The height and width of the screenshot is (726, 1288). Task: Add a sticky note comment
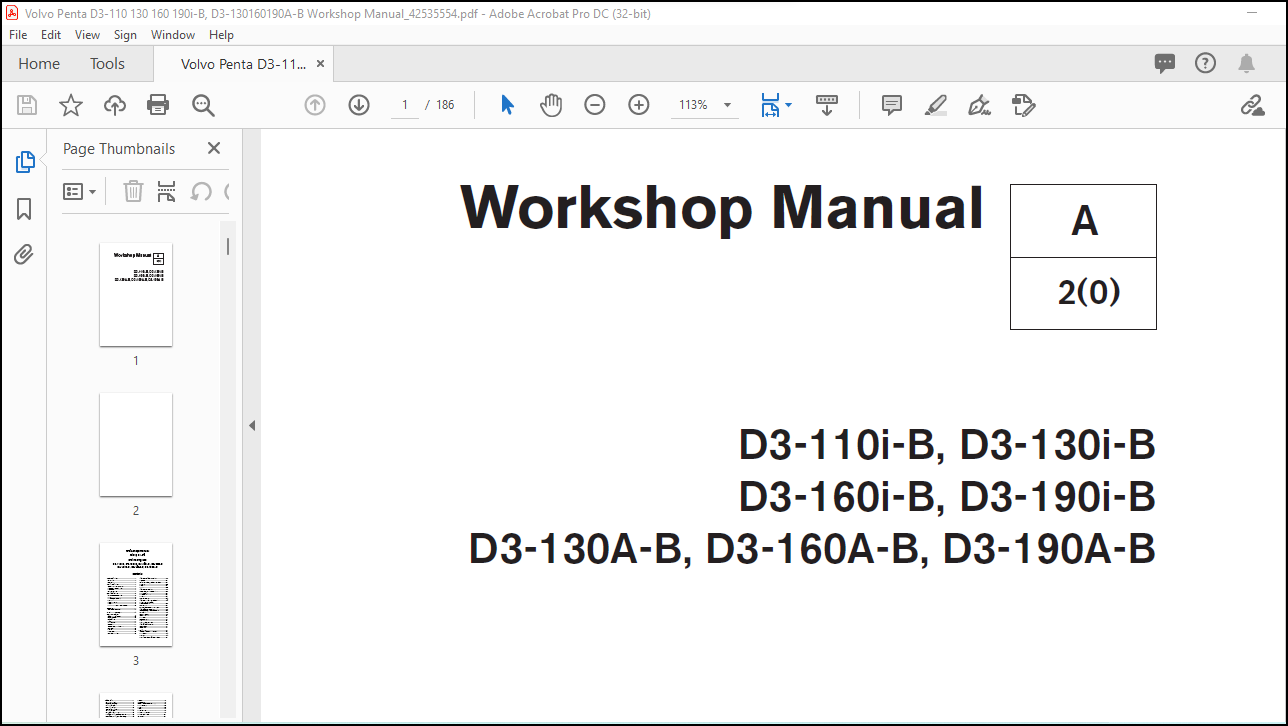[892, 105]
